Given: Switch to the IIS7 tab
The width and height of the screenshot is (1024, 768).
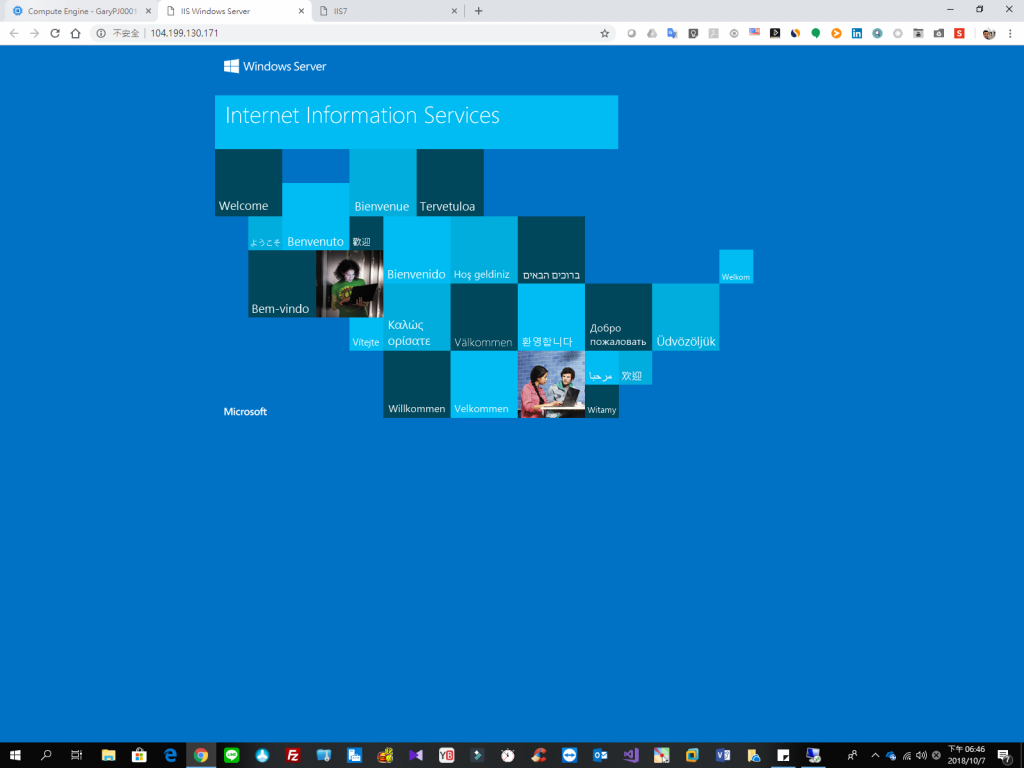Looking at the screenshot, I should click(x=389, y=11).
